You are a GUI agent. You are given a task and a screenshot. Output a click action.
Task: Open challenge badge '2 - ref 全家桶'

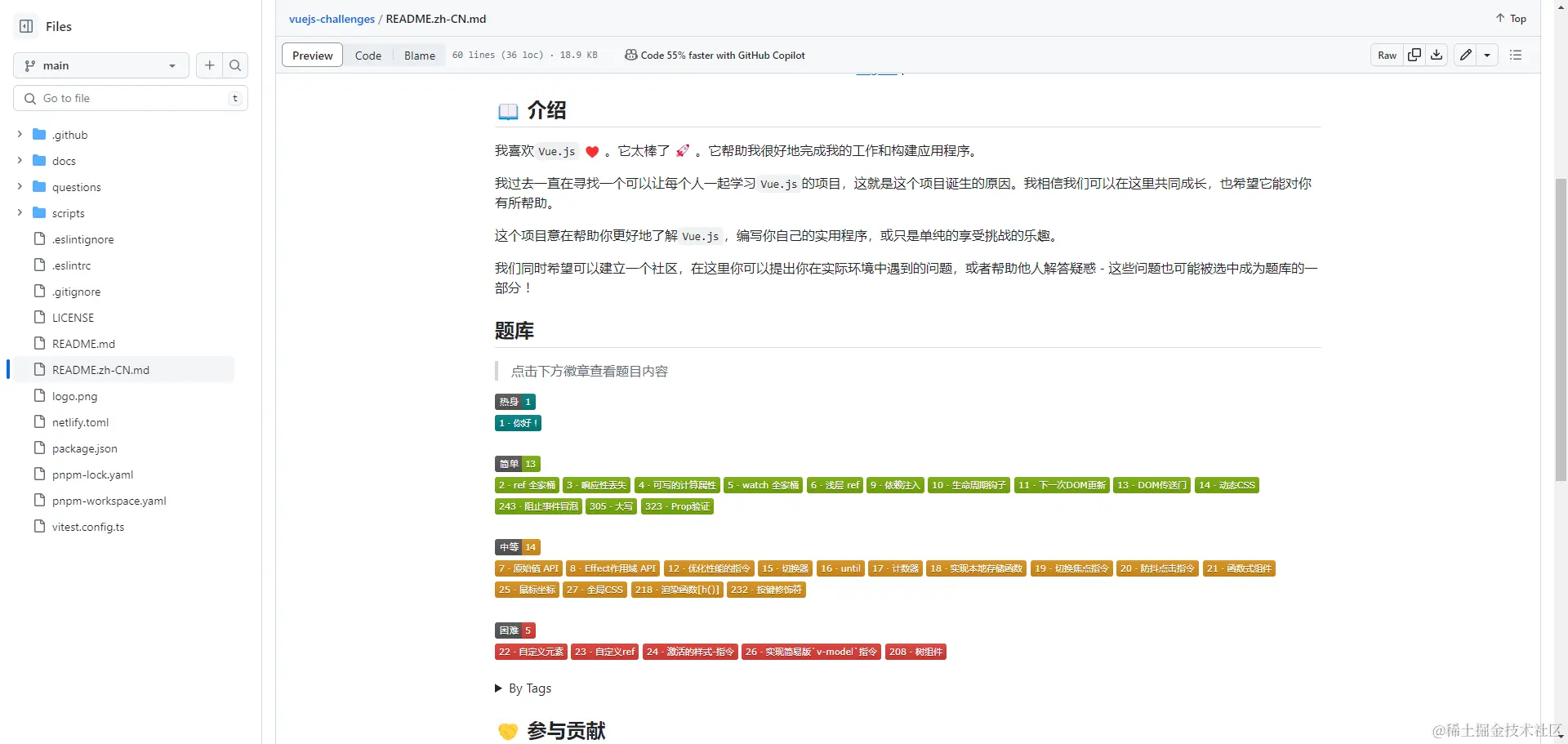tap(527, 485)
